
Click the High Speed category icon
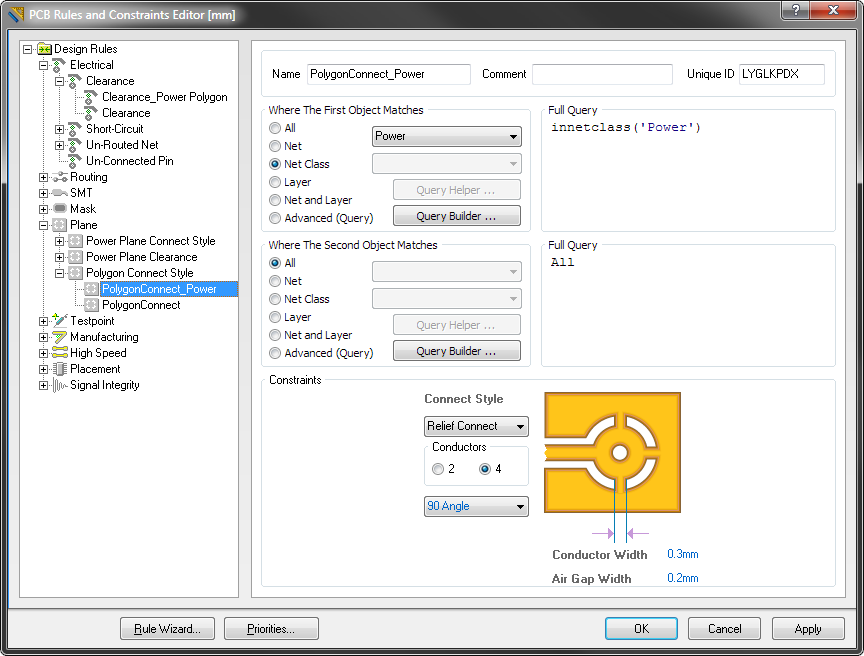click(x=60, y=353)
